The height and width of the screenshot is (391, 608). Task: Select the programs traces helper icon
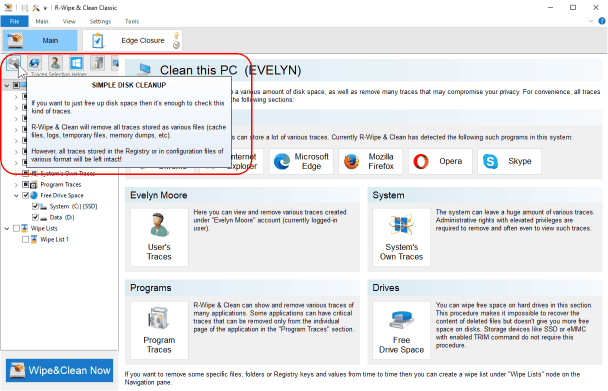pyautogui.click(x=97, y=63)
